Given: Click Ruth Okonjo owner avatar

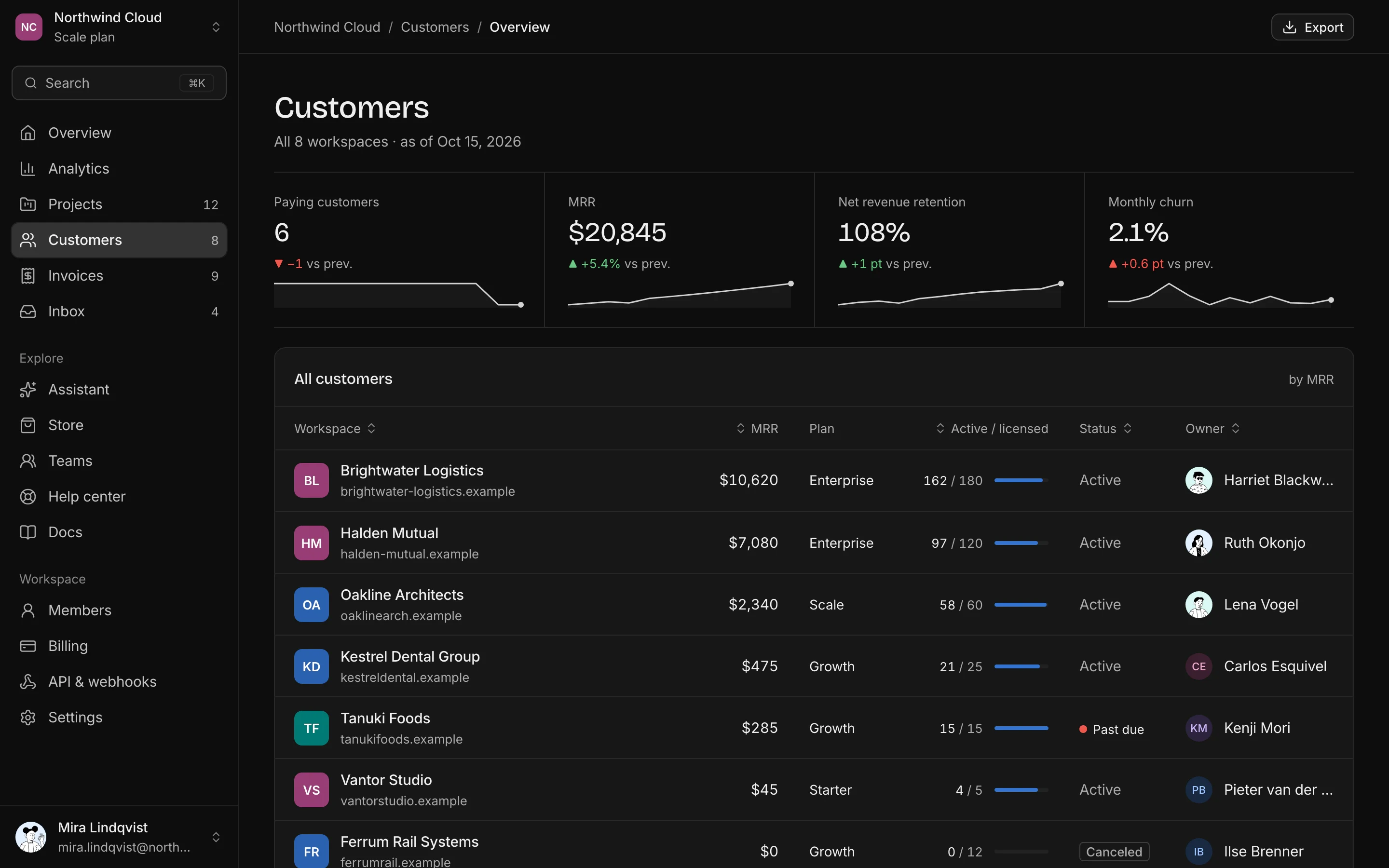Looking at the screenshot, I should [1198, 542].
